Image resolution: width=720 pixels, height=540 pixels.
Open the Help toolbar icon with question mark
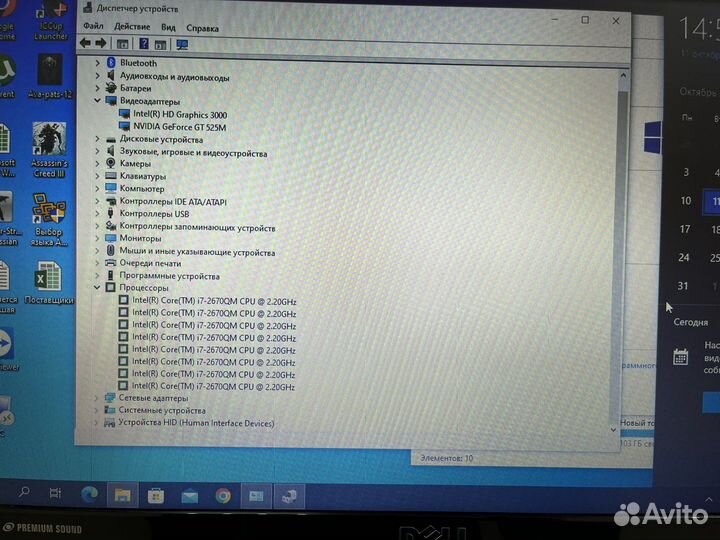[x=144, y=44]
